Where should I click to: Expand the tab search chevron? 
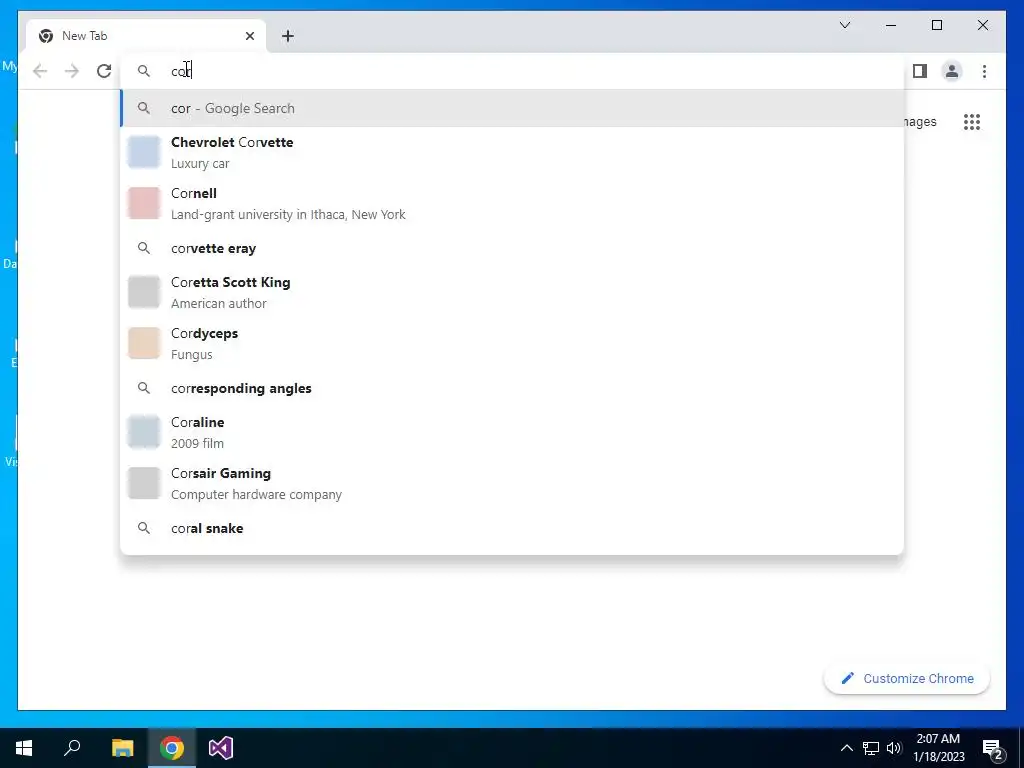(844, 25)
